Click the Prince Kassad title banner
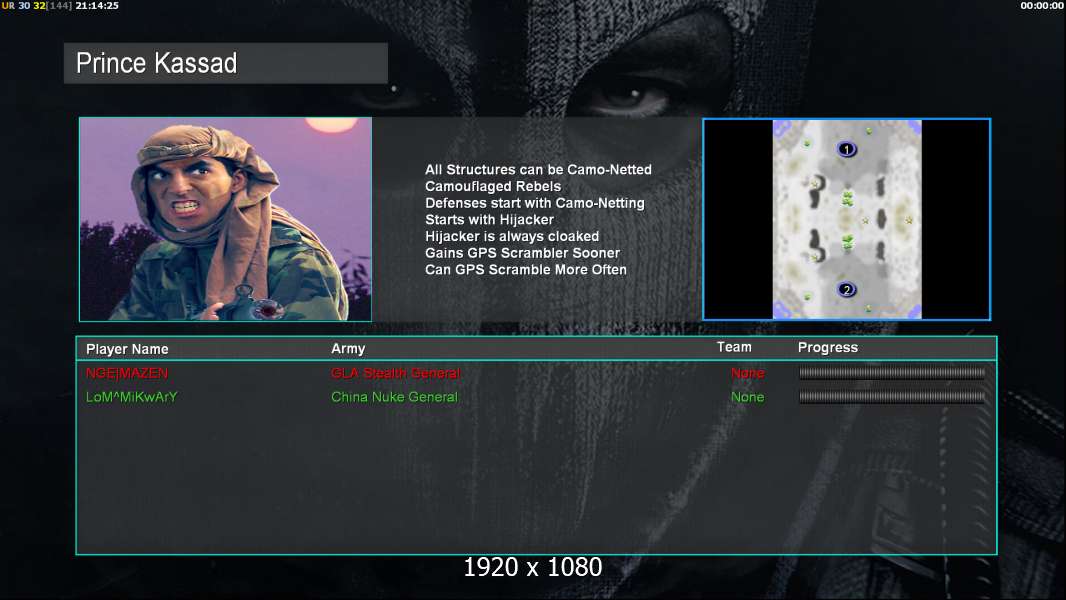Image resolution: width=1066 pixels, height=600 pixels. (x=226, y=63)
